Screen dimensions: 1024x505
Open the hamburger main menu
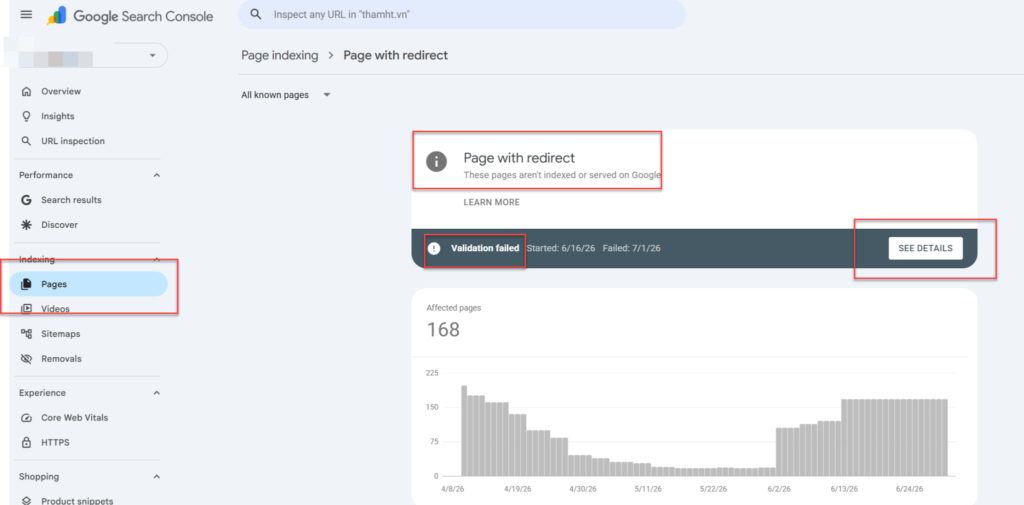pyautogui.click(x=26, y=14)
